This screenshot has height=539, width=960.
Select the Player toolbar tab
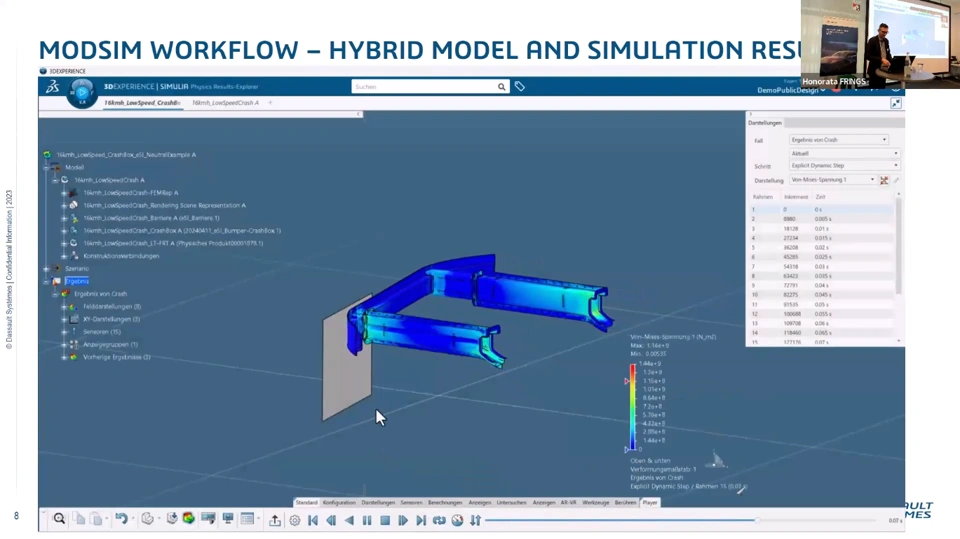point(650,502)
